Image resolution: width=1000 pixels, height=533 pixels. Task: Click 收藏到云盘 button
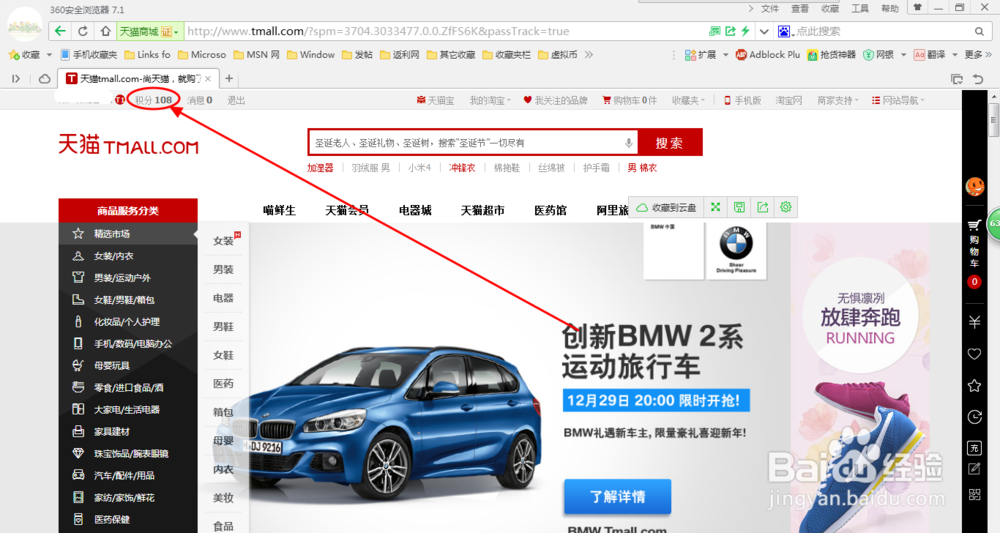(666, 207)
